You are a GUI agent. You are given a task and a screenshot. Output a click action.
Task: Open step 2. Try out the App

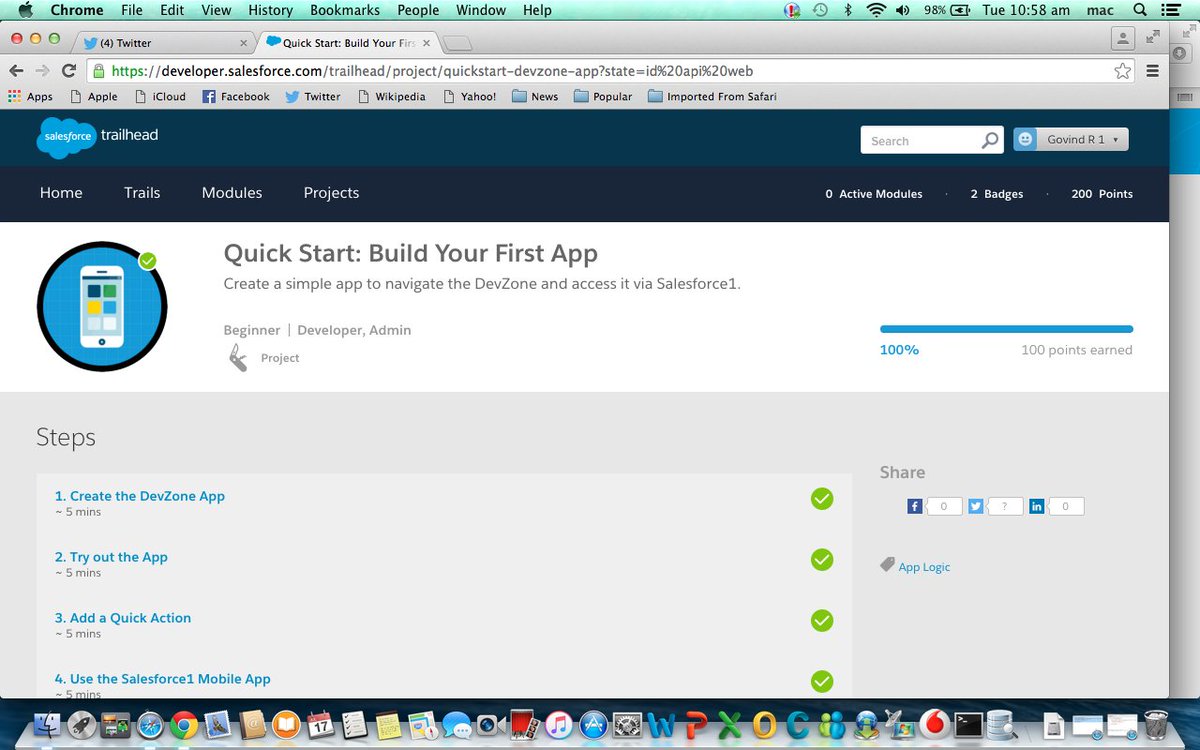pyautogui.click(x=111, y=557)
